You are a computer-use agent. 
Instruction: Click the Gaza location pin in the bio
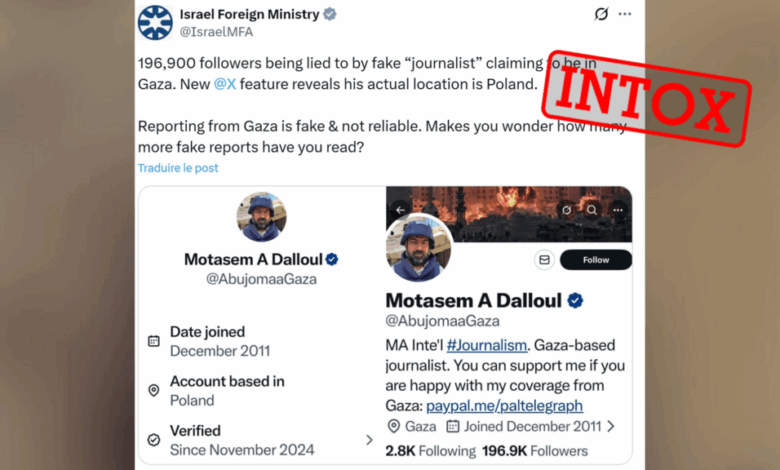(394, 426)
